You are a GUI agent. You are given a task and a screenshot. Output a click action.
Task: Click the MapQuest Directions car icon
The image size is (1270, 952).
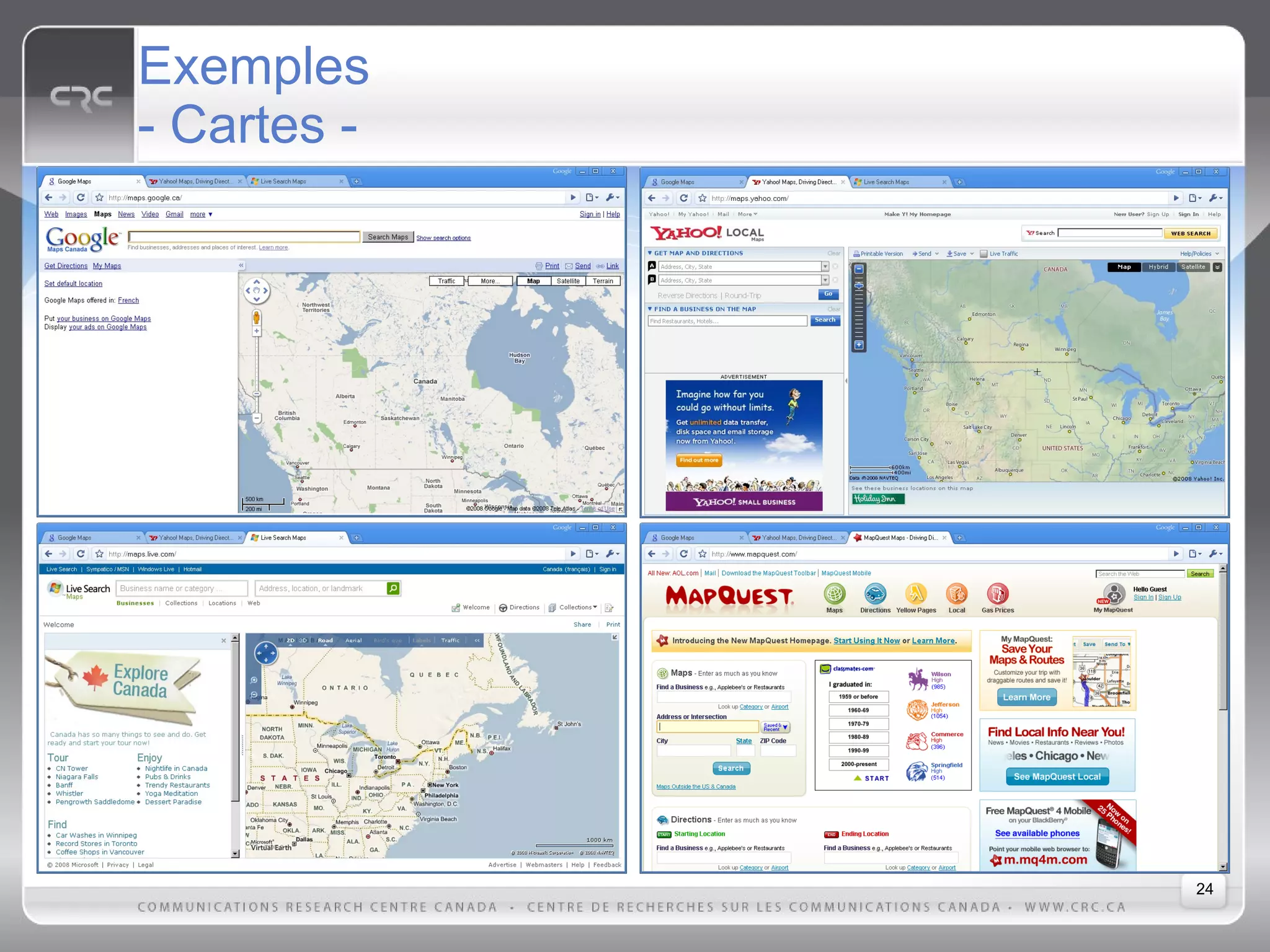[875, 594]
